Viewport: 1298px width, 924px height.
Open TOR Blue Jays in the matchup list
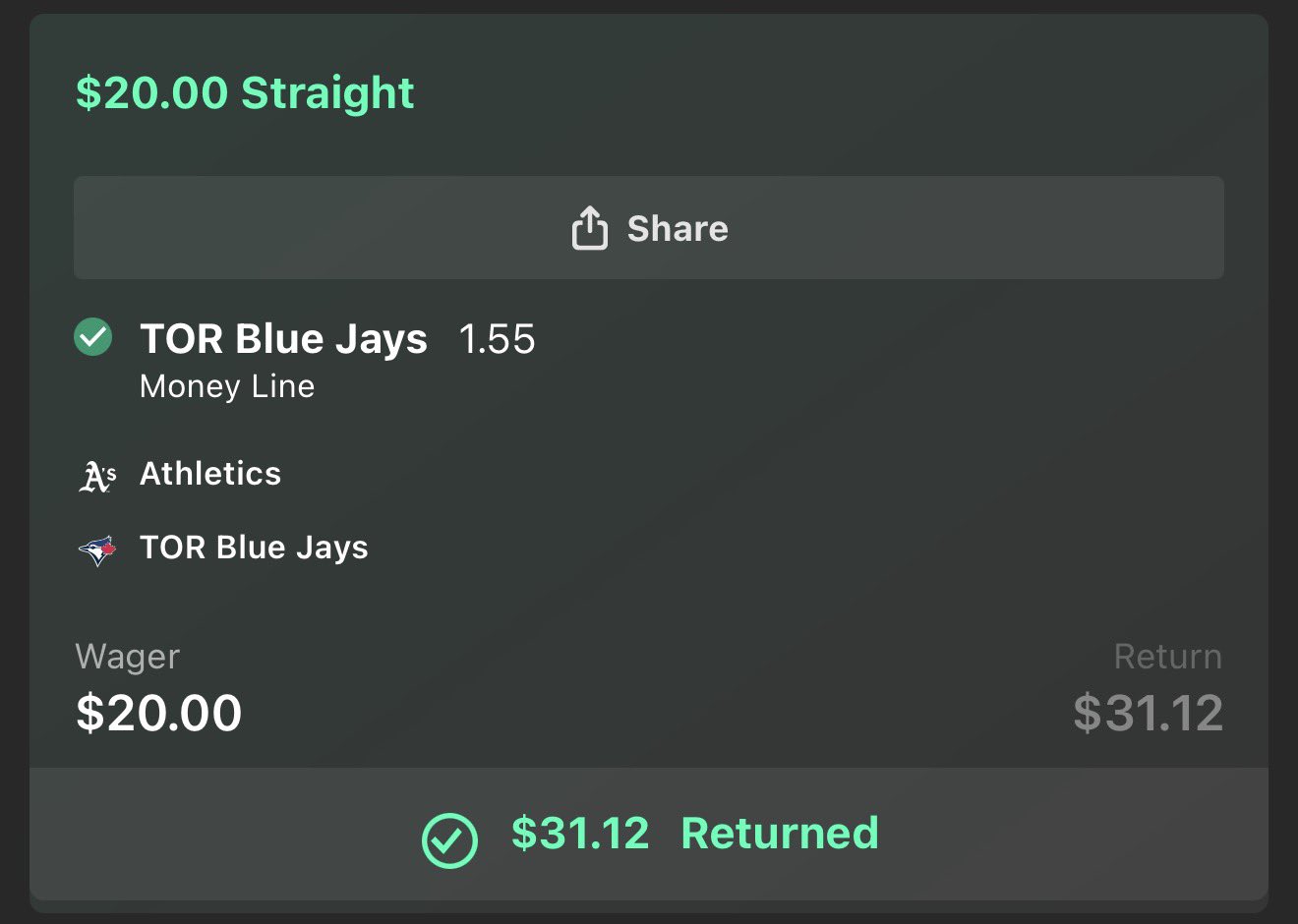(x=254, y=548)
